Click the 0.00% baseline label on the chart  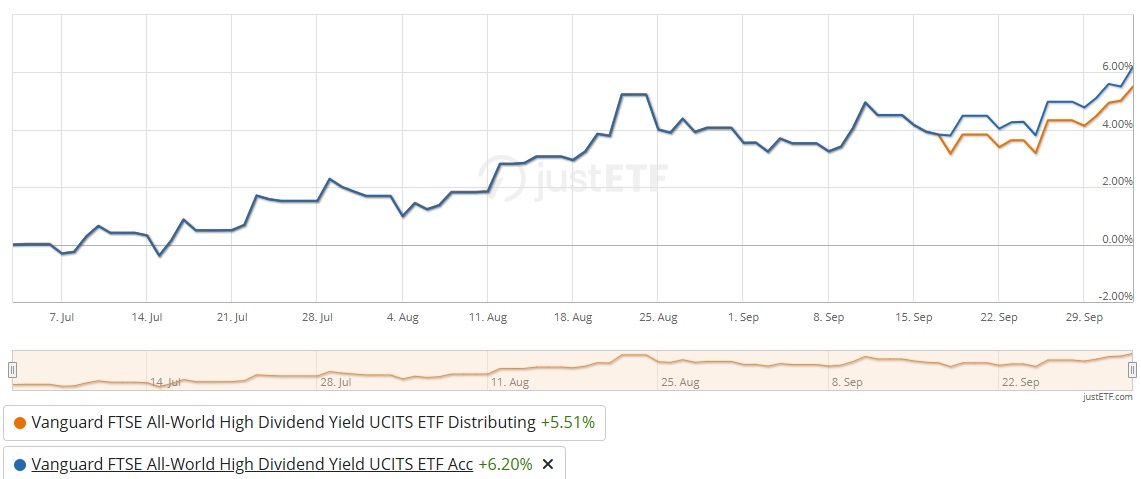point(1114,239)
